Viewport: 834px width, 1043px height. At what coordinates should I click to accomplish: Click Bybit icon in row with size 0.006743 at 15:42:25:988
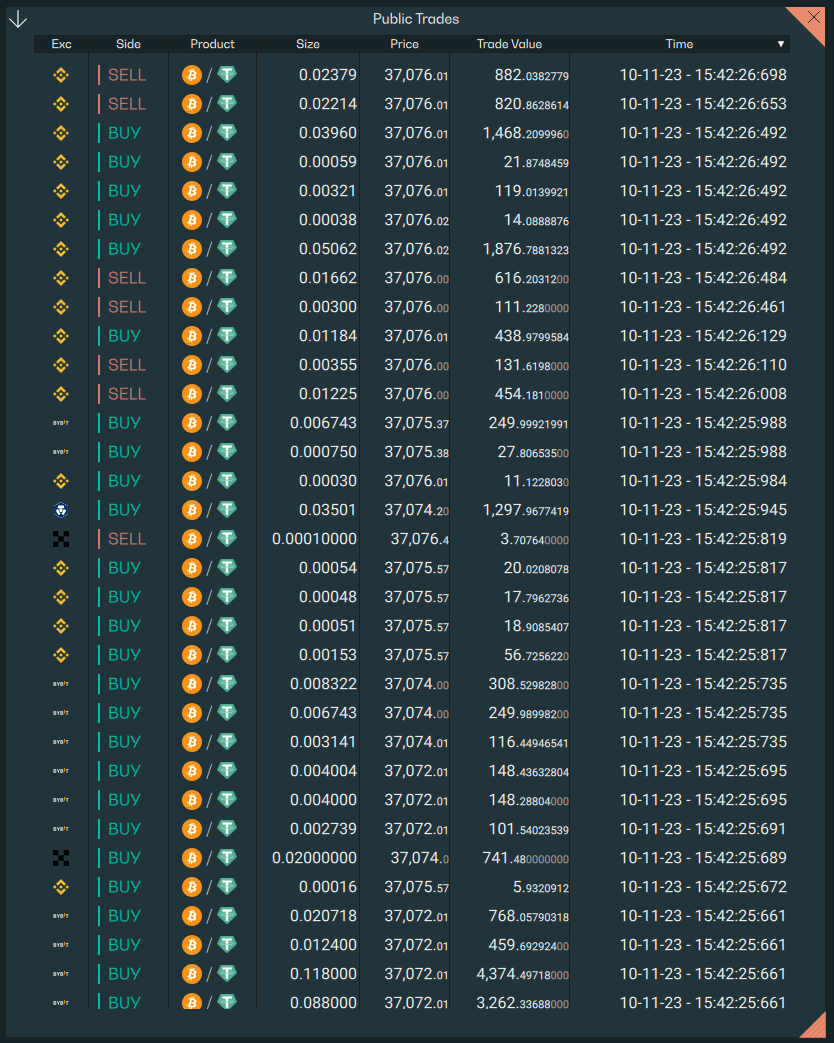61,423
